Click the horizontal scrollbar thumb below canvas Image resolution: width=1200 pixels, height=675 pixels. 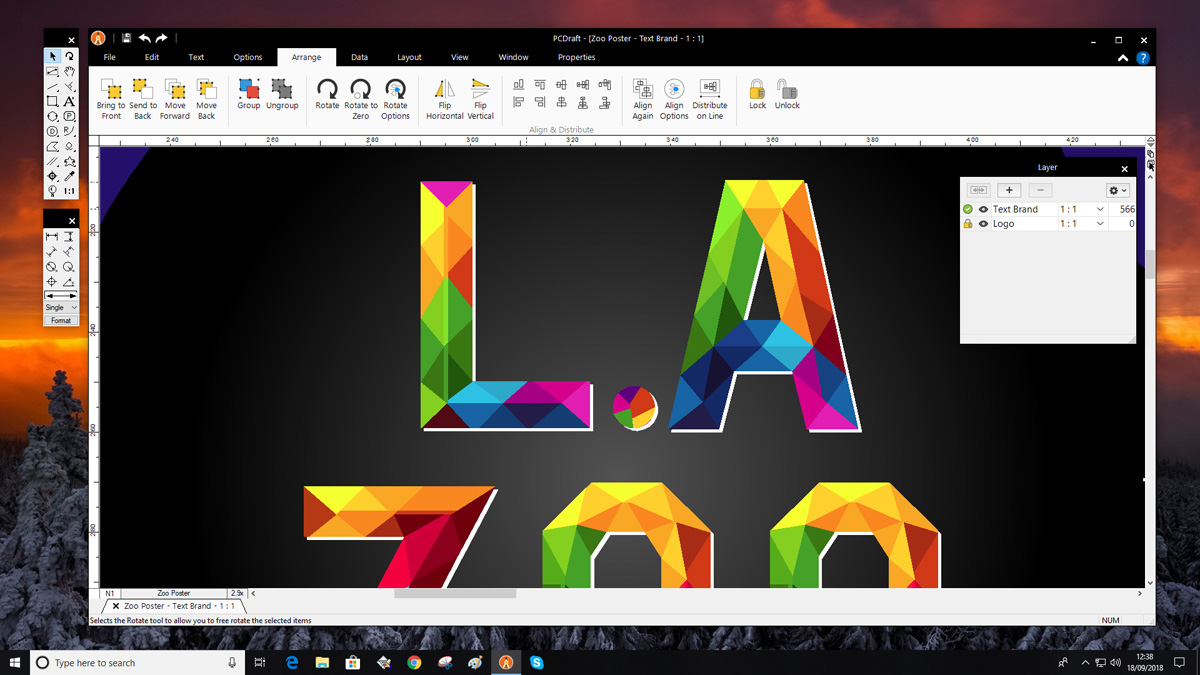[455, 593]
